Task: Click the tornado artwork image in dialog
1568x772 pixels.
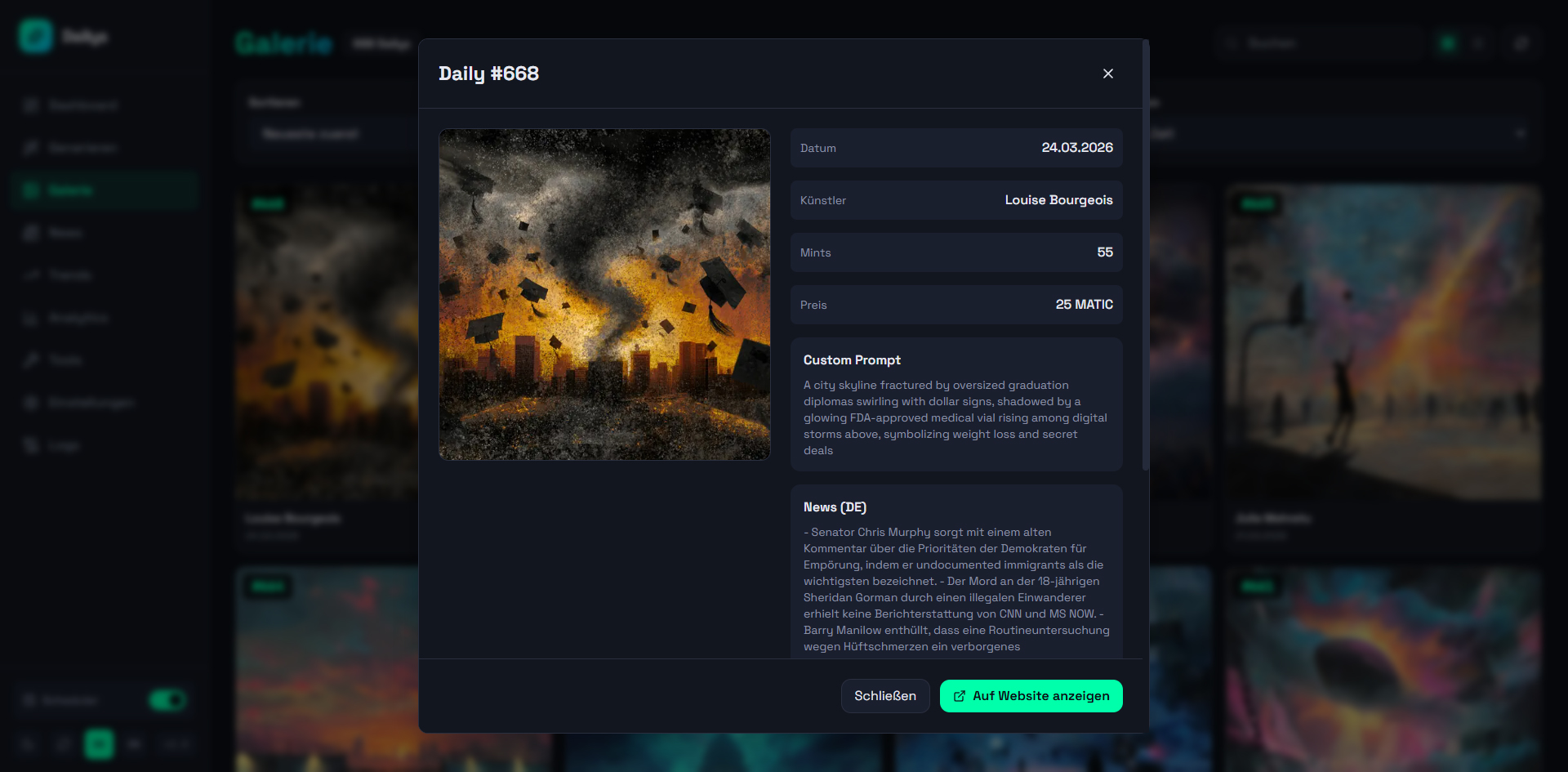Action: click(604, 294)
